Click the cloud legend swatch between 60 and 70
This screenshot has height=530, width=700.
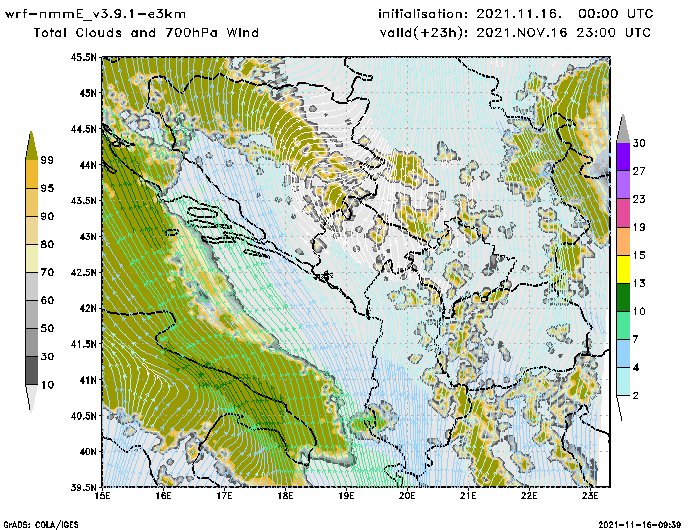(32, 287)
